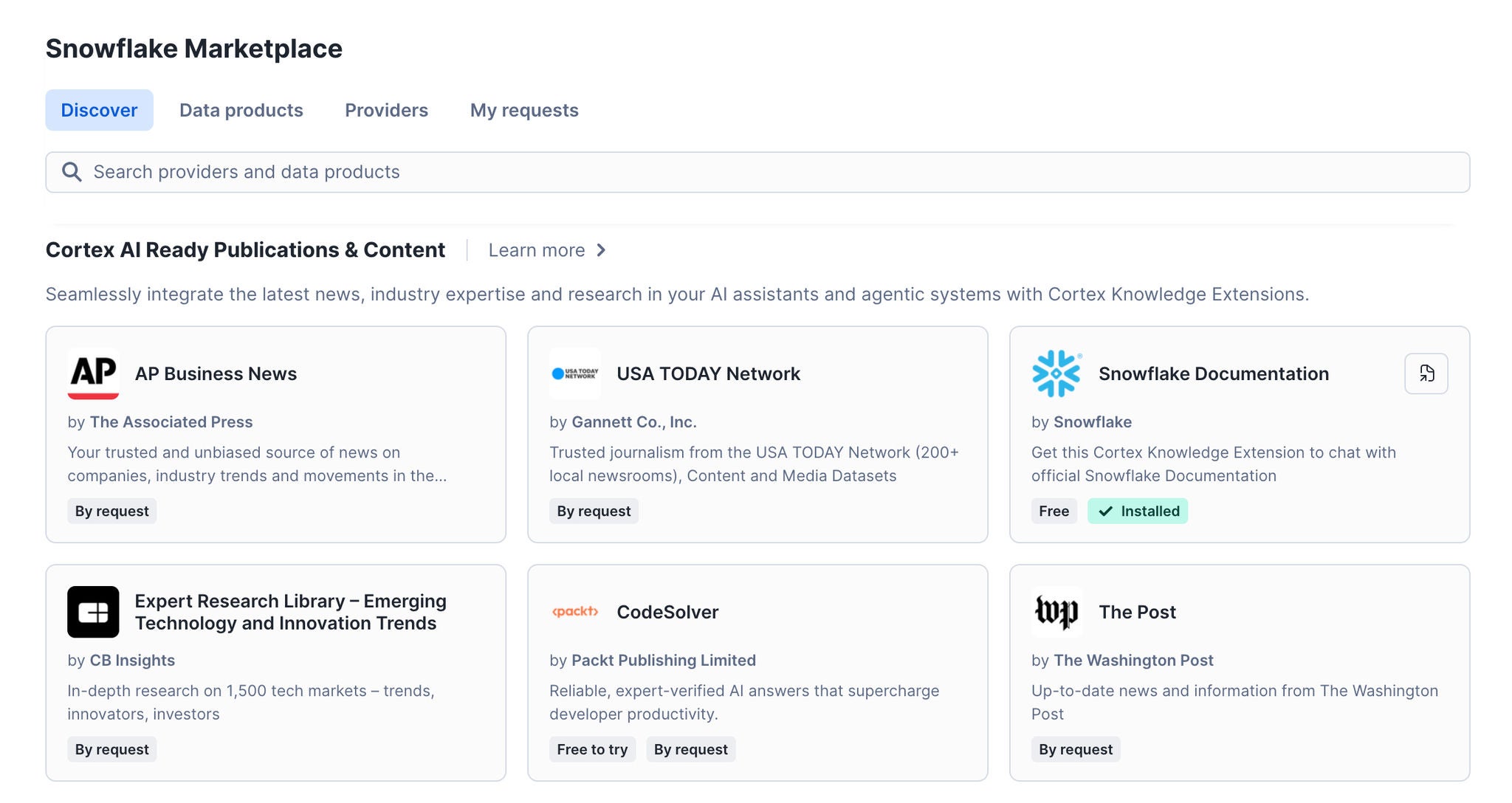Viewport: 1512px width, 803px height.
Task: Click the Learn more link
Action: [x=538, y=250]
